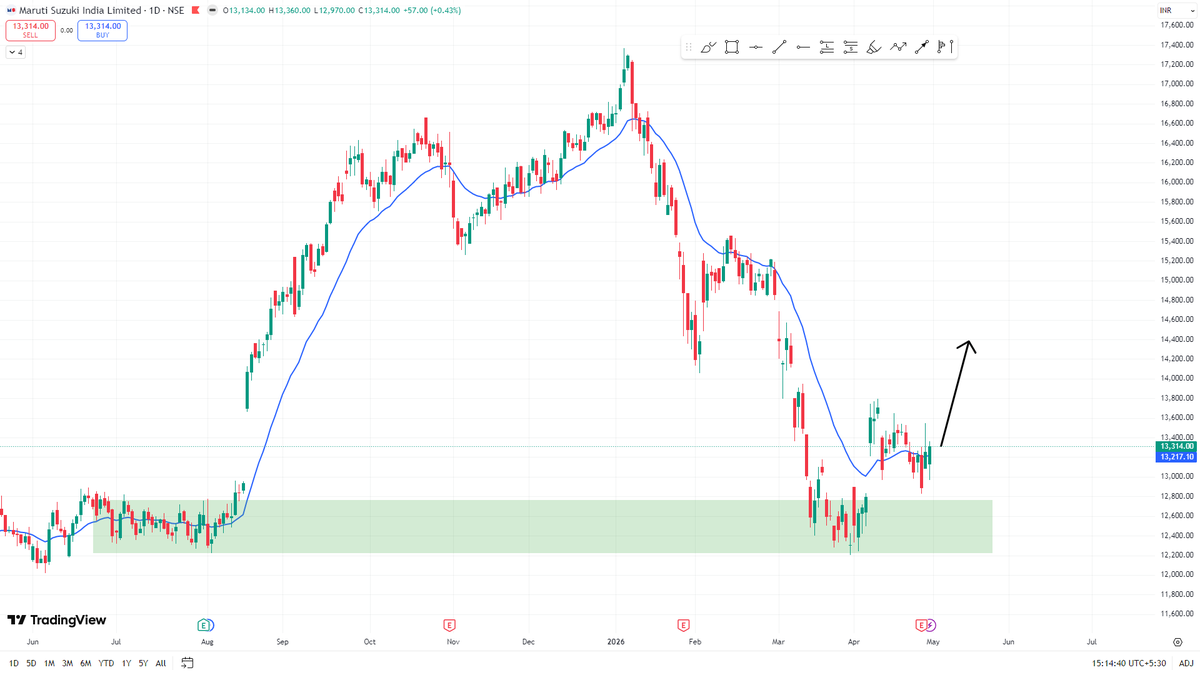Set range to All

point(161,663)
